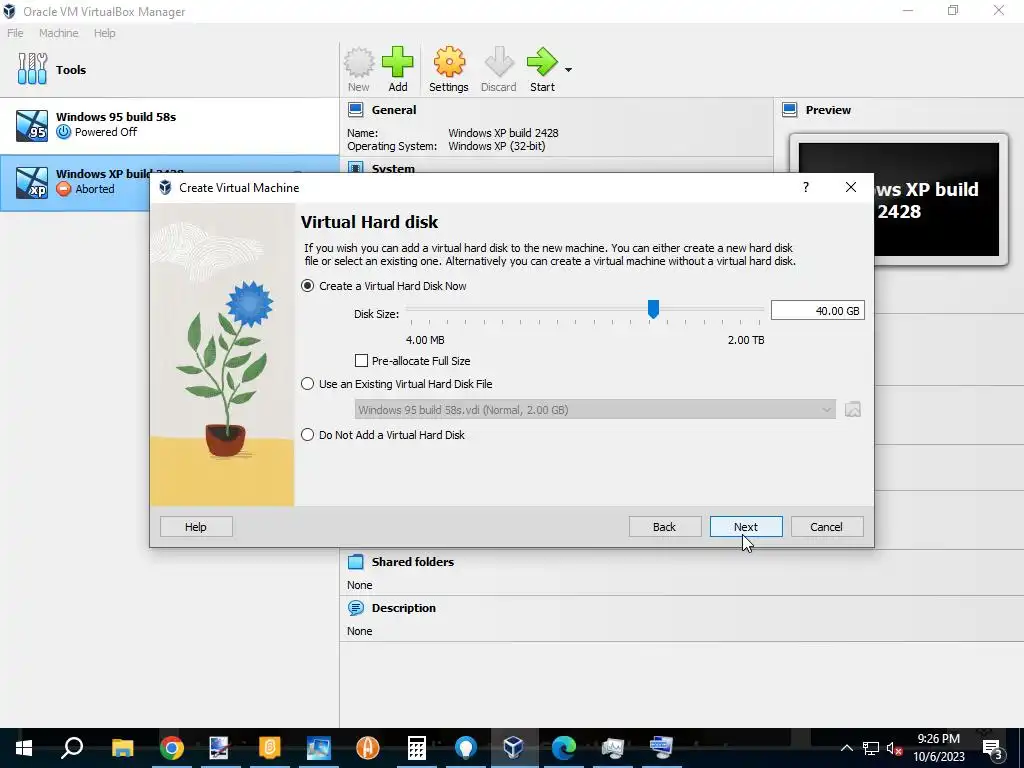Viewport: 1024px width, 768px height.
Task: Click the dialog Help button
Action: [196, 527]
